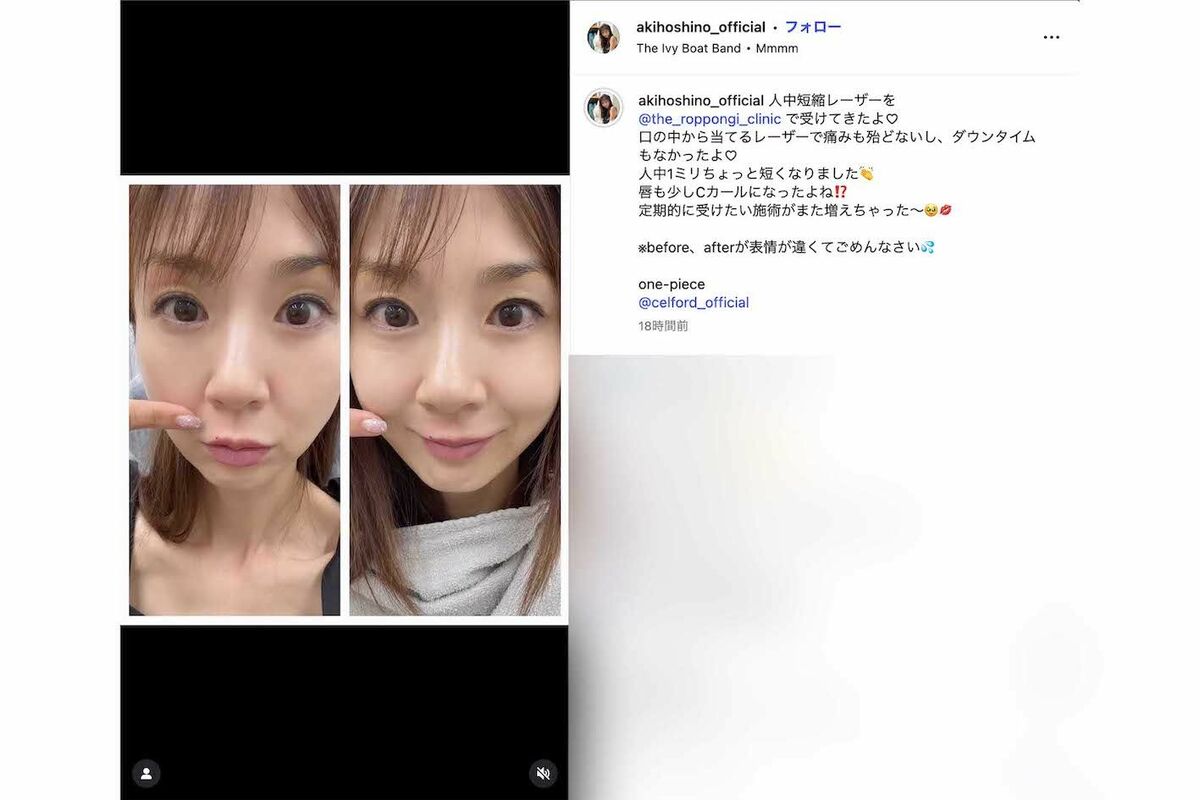This screenshot has width=1200, height=800.
Task: Open the 18時間前 timestamp link
Action: tap(663, 326)
